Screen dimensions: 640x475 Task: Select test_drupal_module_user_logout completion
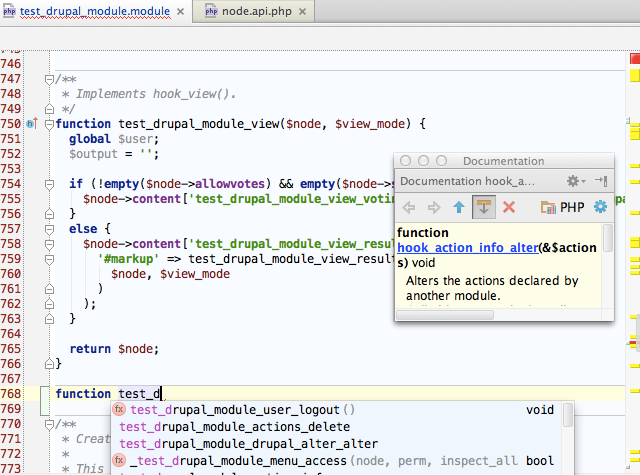coord(336,409)
